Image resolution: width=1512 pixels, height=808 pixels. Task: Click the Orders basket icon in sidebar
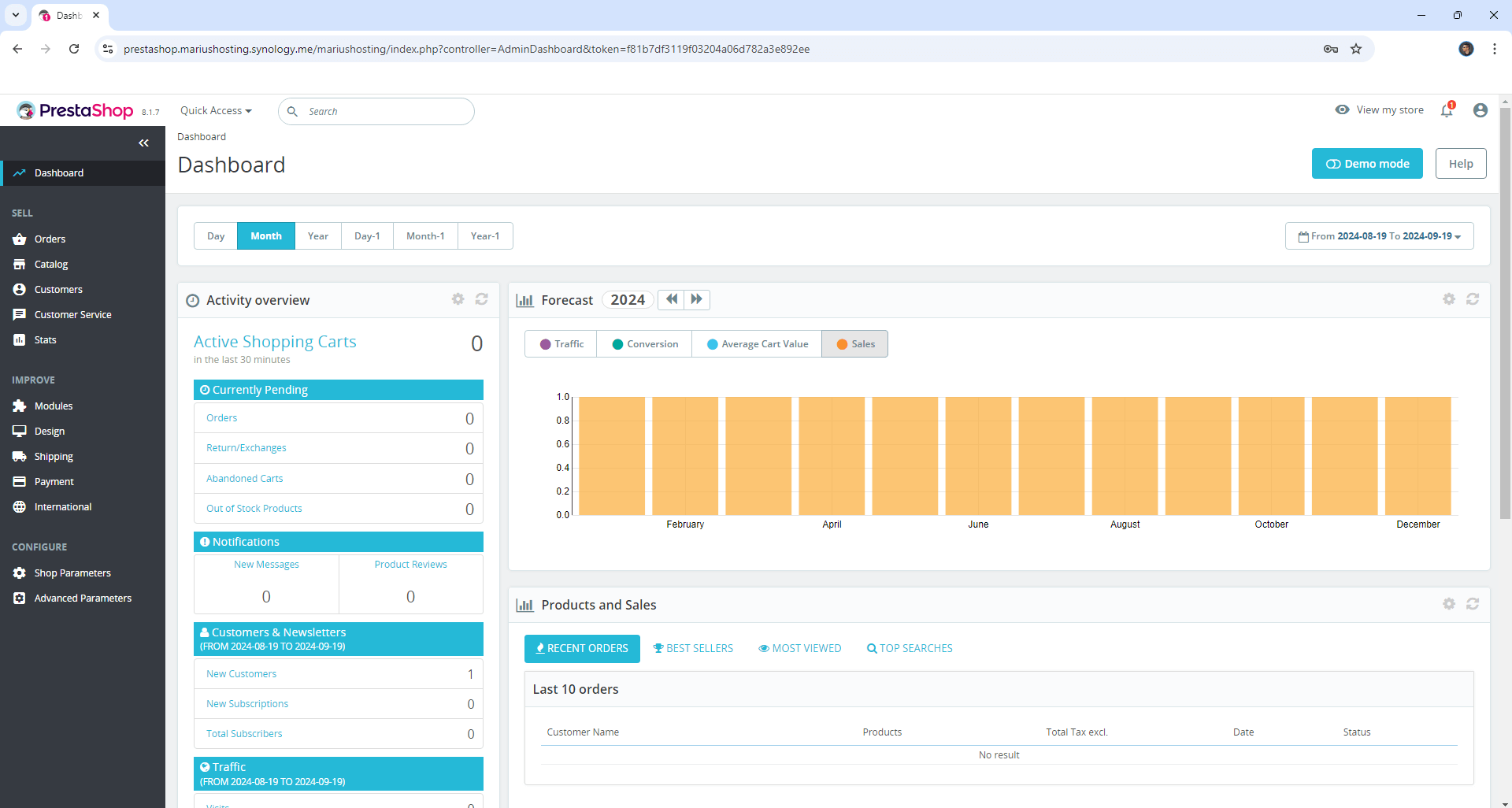point(20,239)
